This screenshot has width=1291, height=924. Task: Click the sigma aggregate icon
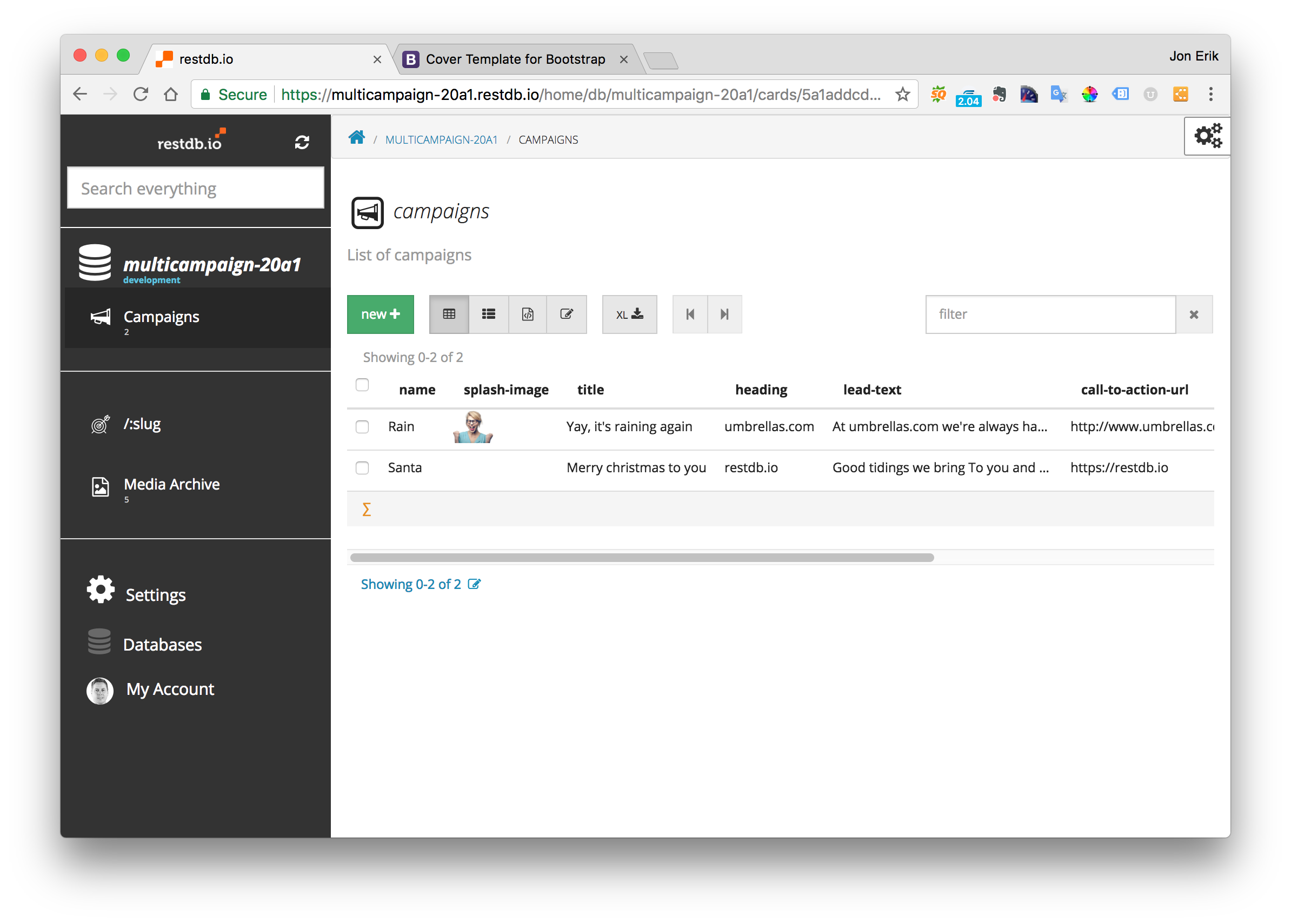pos(367,509)
